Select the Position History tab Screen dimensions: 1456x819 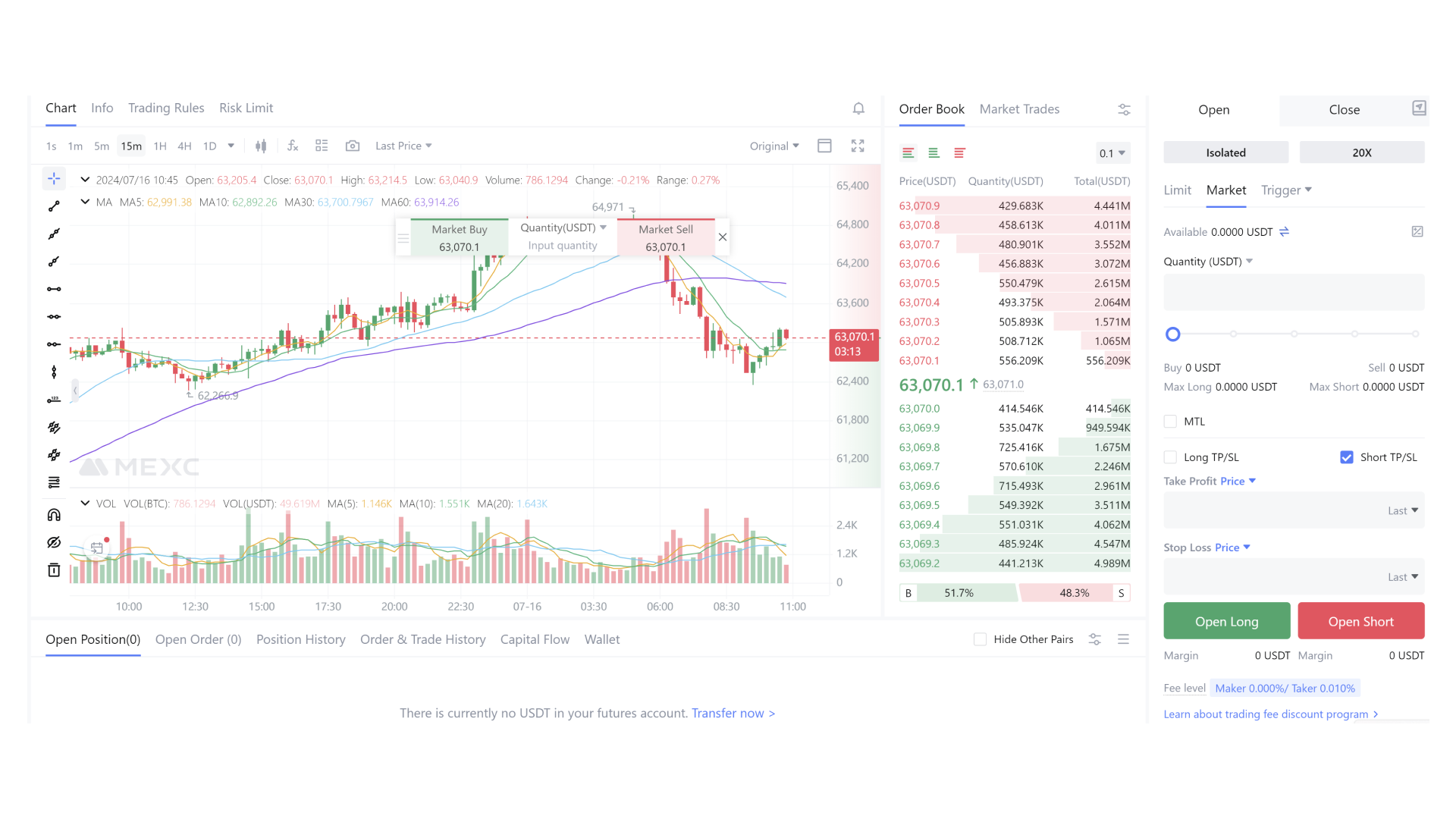click(x=300, y=639)
